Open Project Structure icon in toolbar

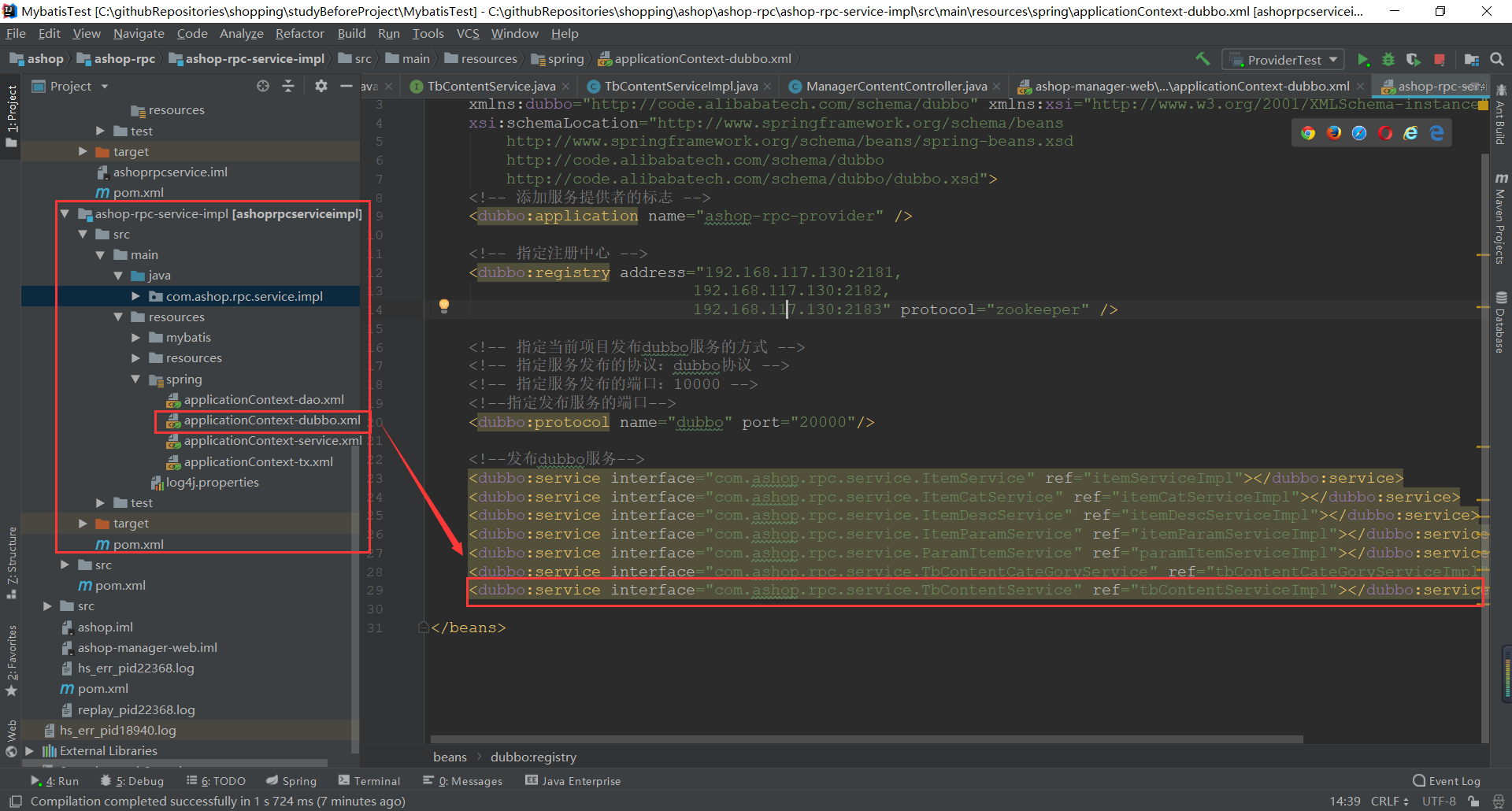[1471, 60]
